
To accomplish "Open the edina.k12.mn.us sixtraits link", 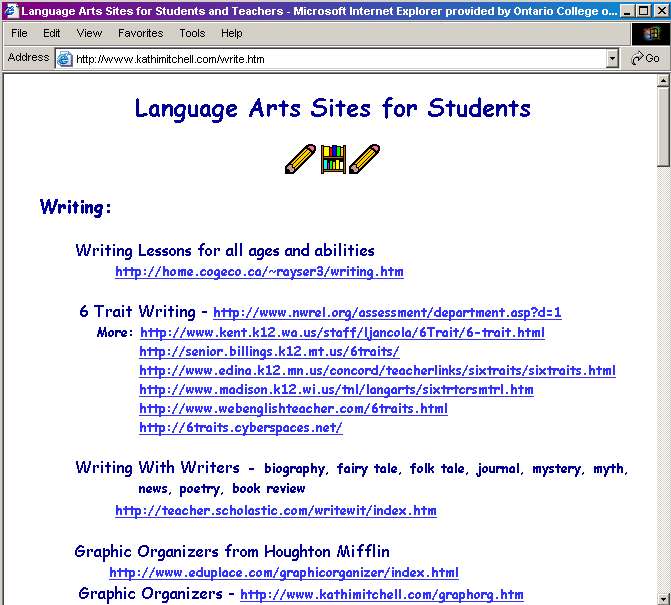I will coord(377,370).
